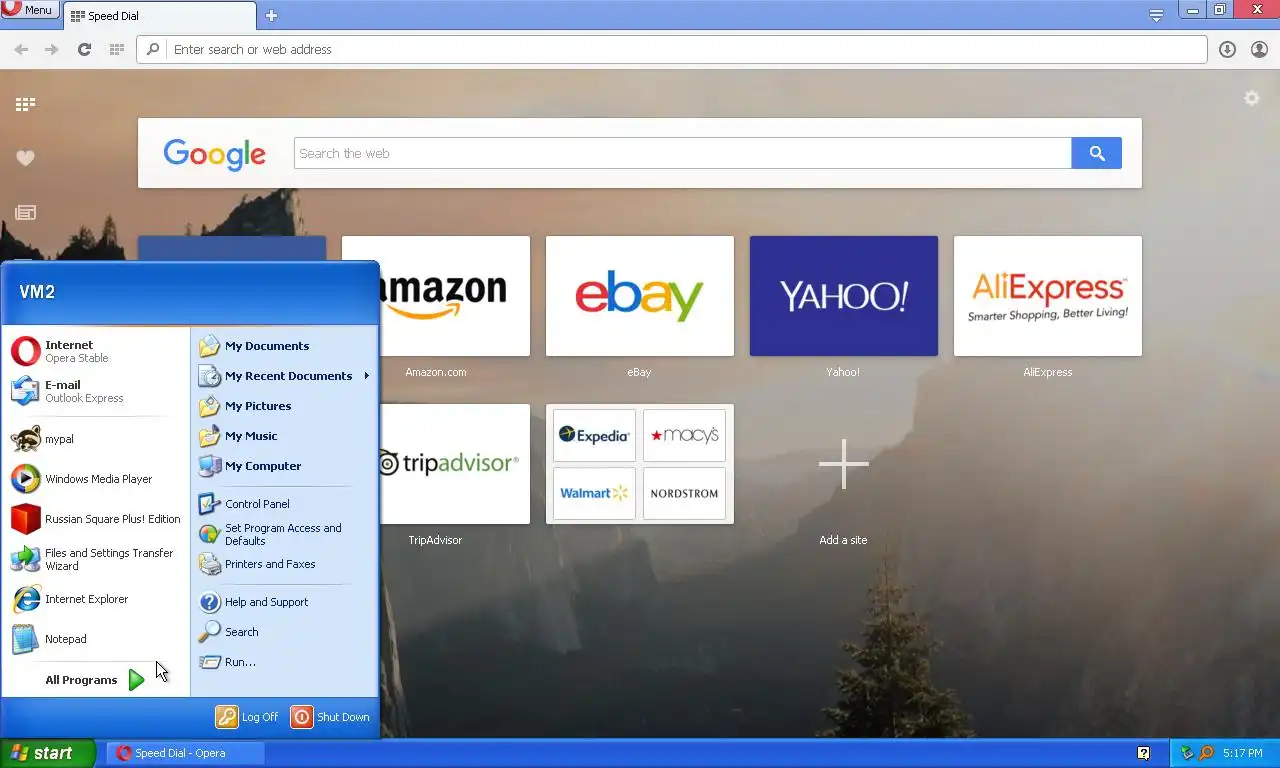Reload the page with refresh icon

pyautogui.click(x=84, y=49)
